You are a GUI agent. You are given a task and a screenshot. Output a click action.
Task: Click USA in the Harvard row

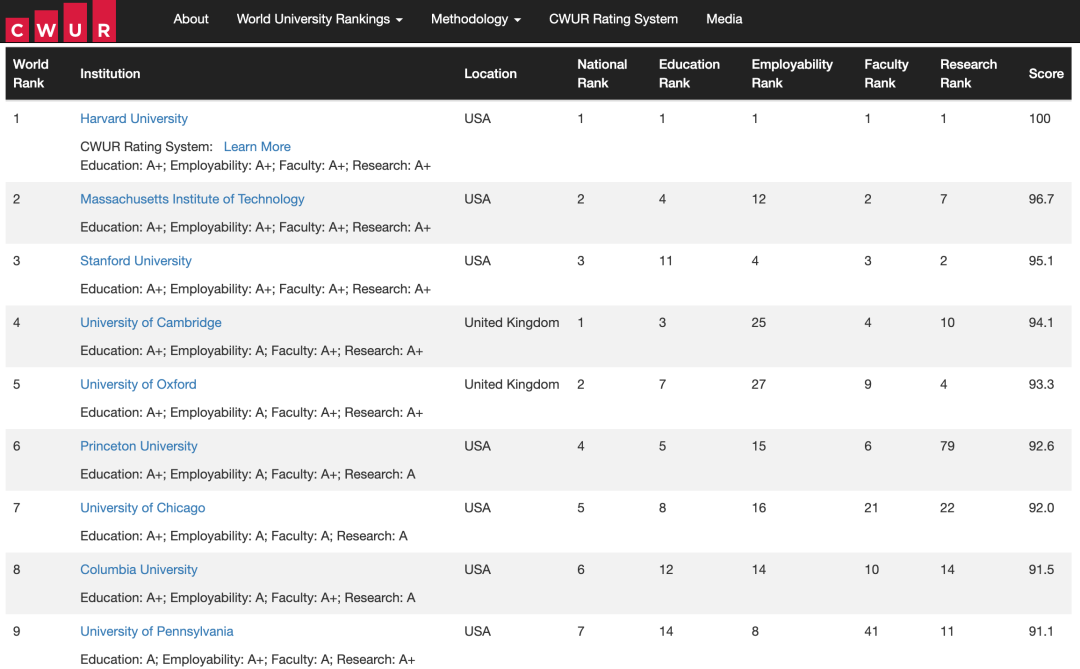477,119
